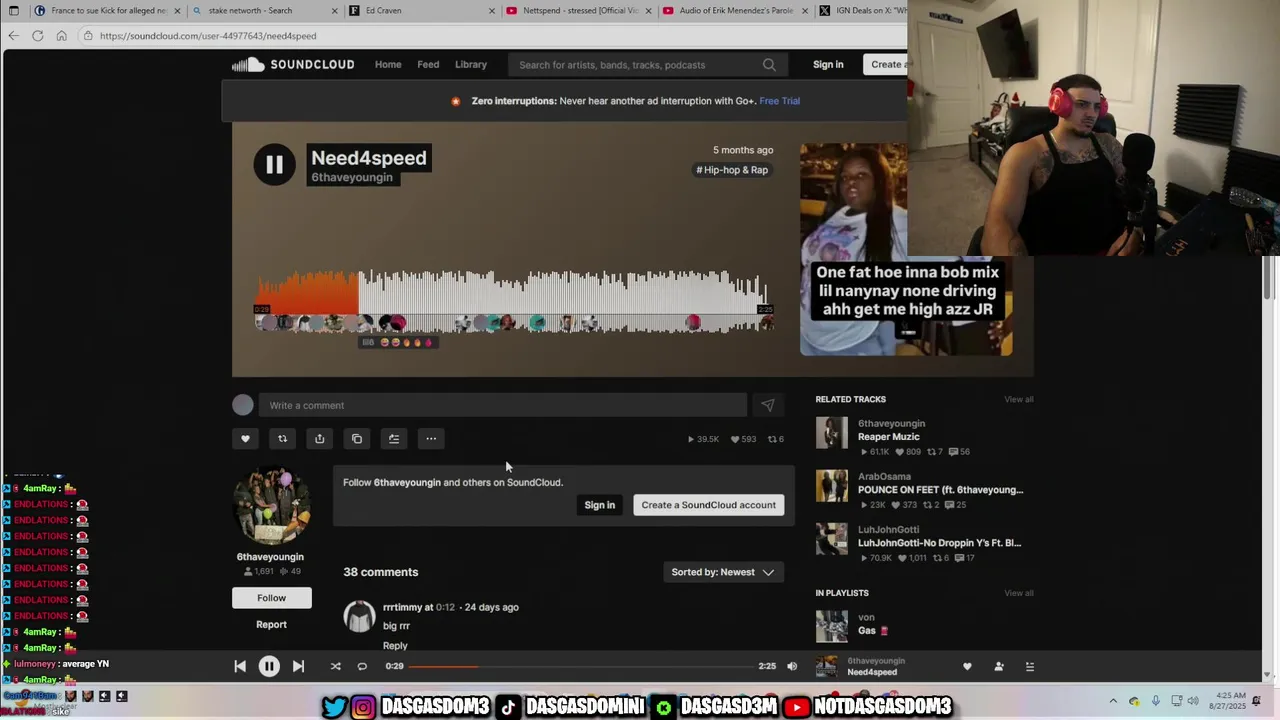This screenshot has width=1280, height=720.
Task: Open the Go+ Free Trial link
Action: [779, 101]
